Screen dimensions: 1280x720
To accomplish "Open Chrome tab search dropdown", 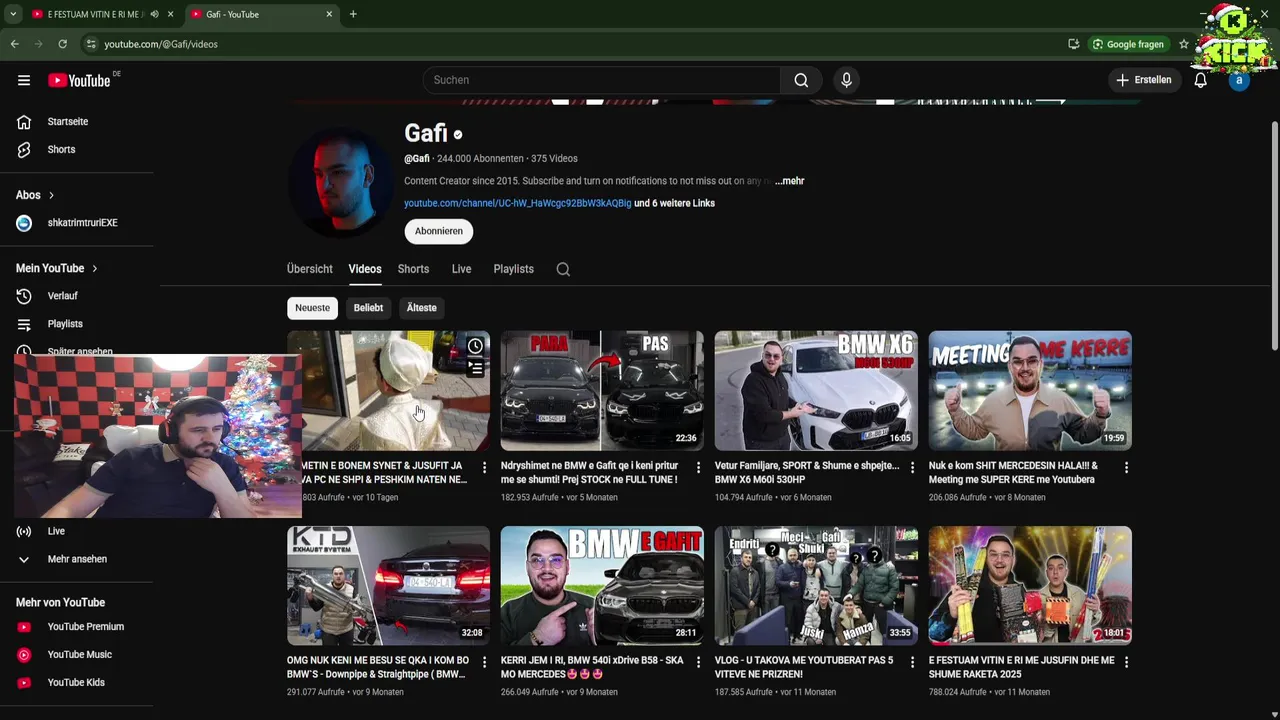I will 12,14.
